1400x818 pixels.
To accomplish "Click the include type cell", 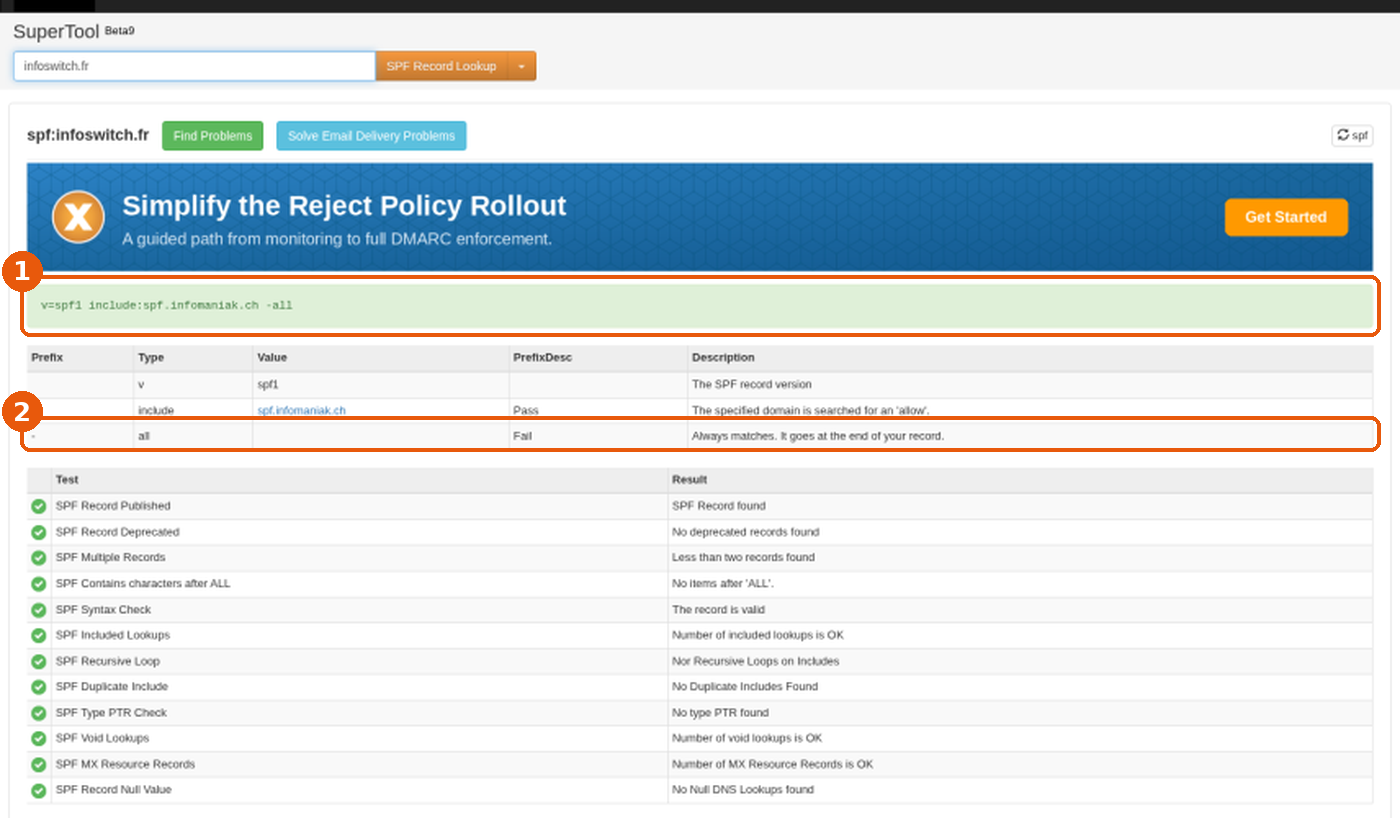I will tap(193, 410).
